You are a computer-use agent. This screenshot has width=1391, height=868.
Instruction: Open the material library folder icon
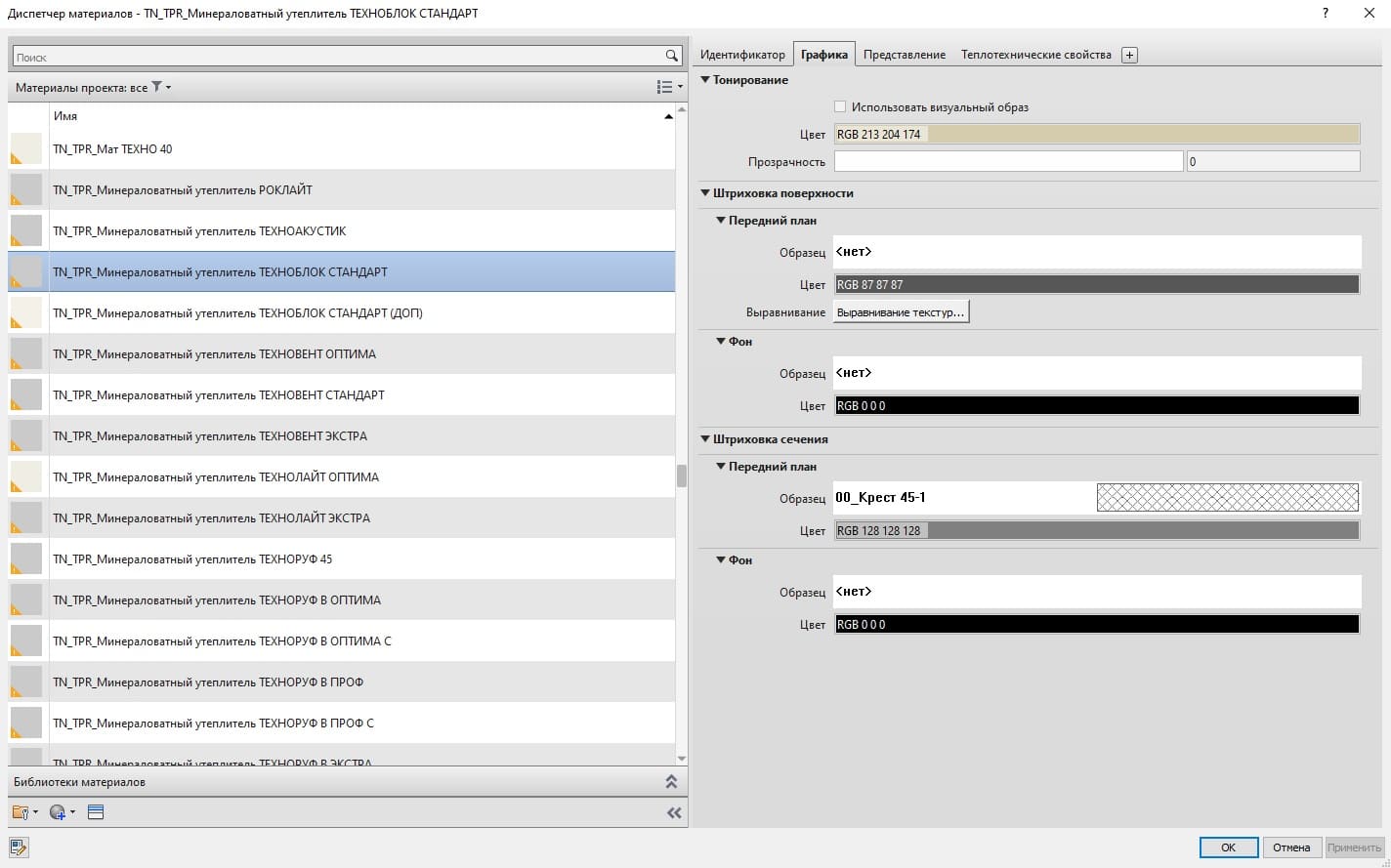point(21,812)
